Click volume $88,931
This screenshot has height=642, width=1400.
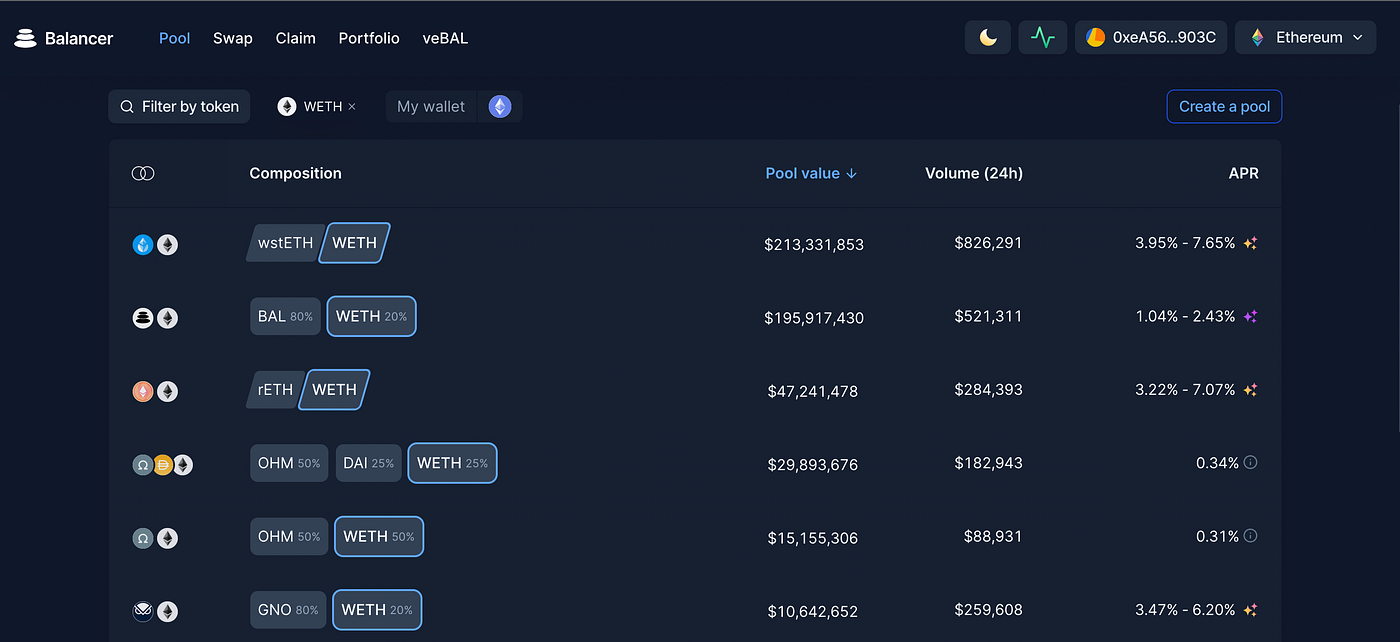[x=993, y=536]
